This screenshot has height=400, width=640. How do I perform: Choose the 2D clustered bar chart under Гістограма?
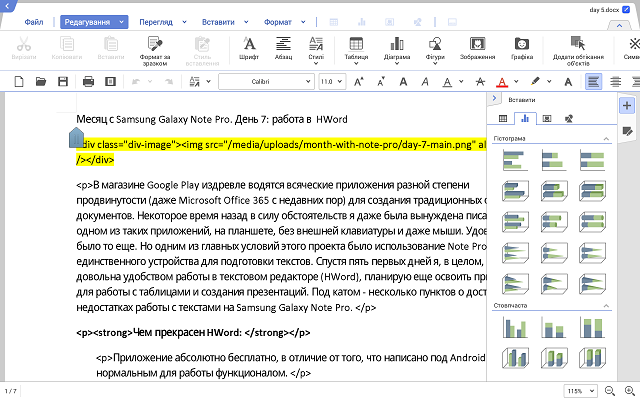click(x=515, y=160)
